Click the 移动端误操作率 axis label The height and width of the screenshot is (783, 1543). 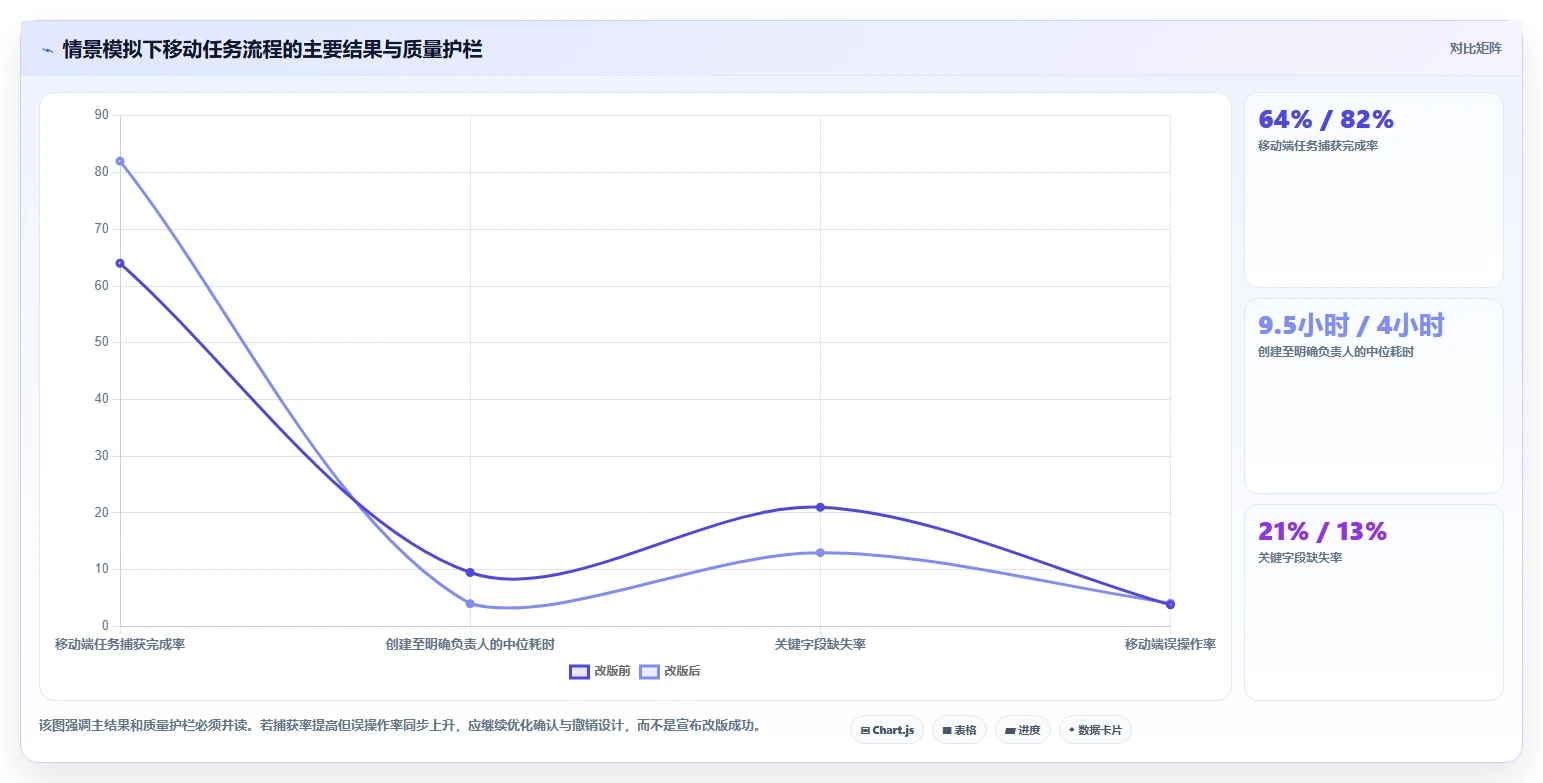1170,644
